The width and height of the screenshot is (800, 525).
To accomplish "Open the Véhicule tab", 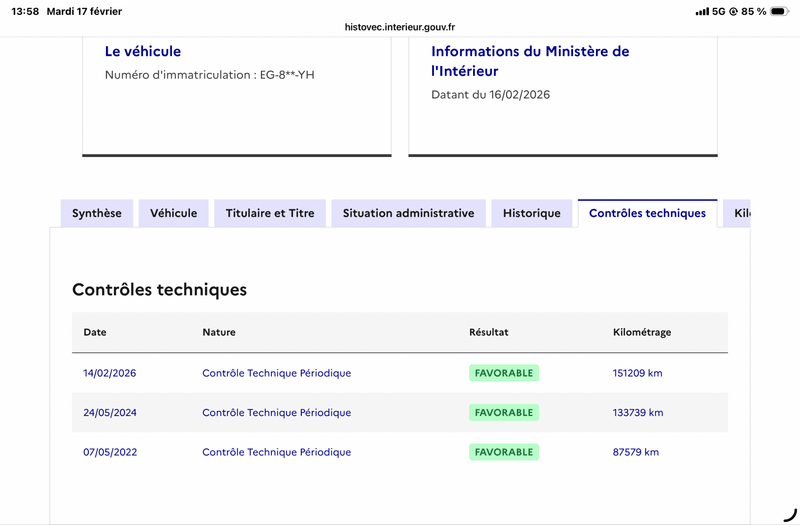I will [x=174, y=213].
